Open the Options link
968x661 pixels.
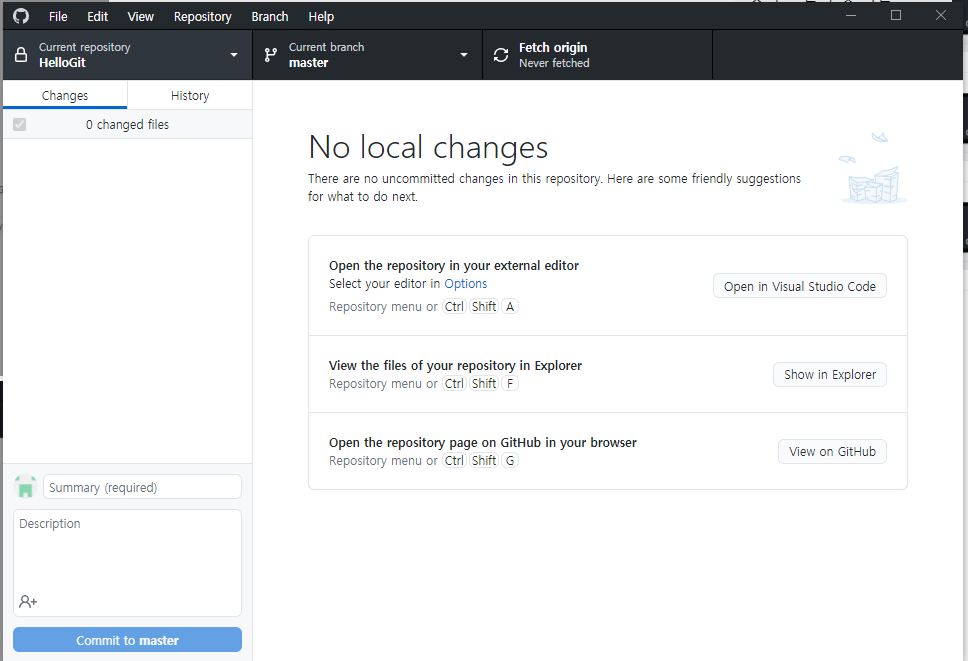(x=465, y=284)
